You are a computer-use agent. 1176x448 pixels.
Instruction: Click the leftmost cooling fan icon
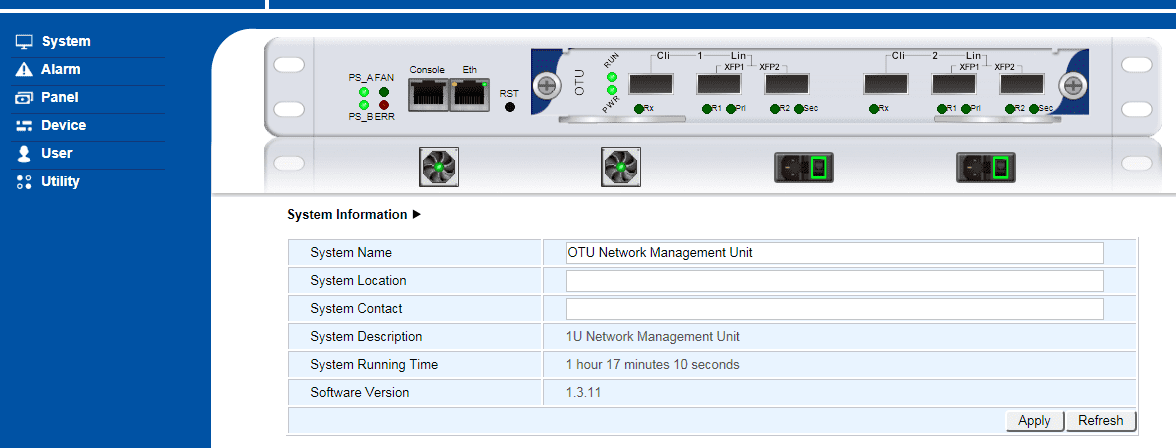437,167
